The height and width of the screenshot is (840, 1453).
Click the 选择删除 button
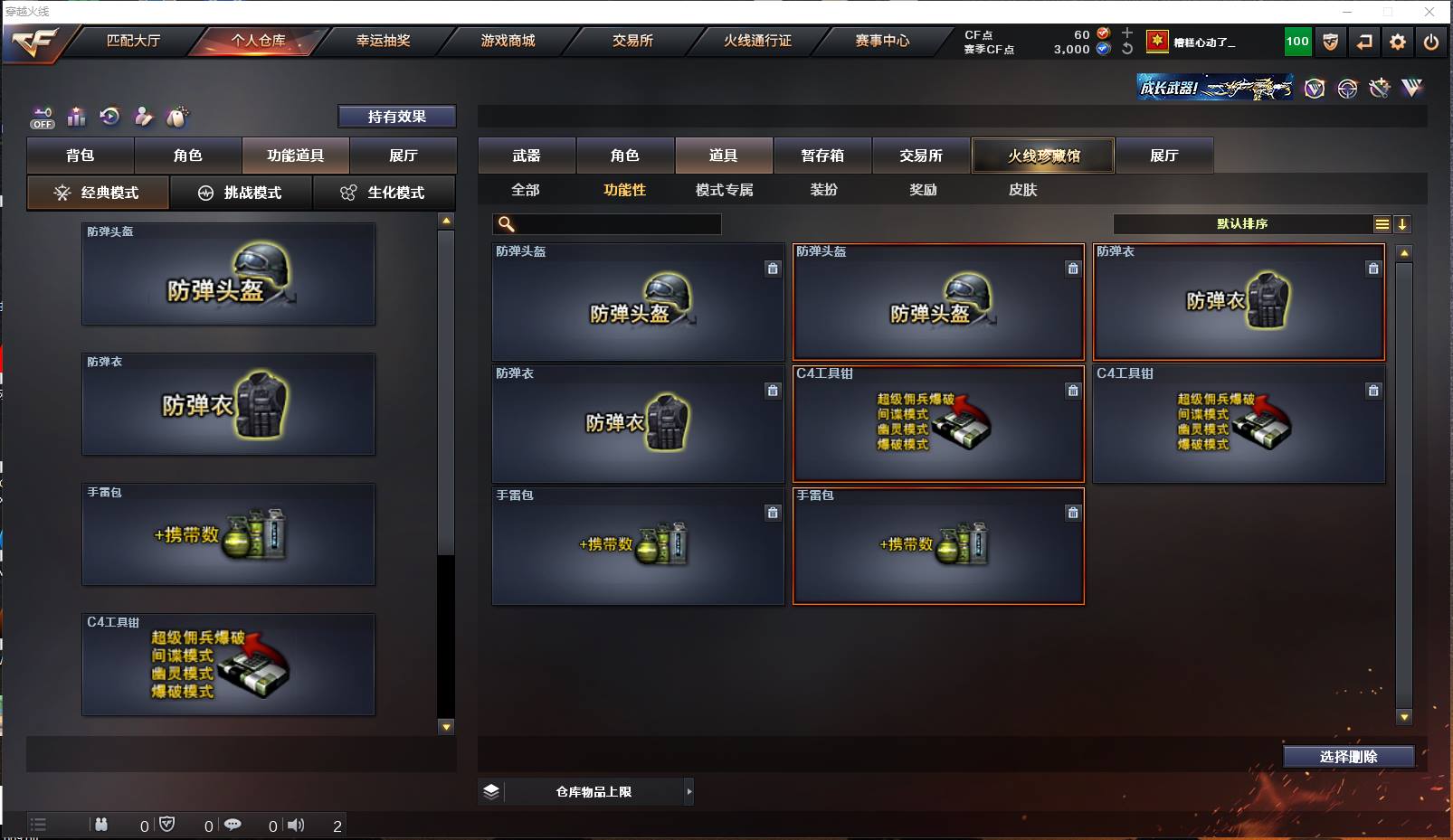pos(1348,757)
